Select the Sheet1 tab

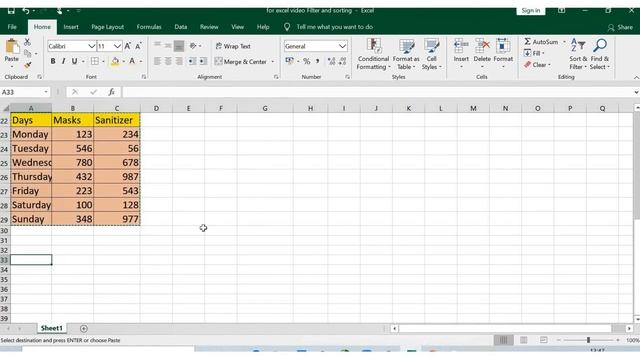click(x=52, y=328)
